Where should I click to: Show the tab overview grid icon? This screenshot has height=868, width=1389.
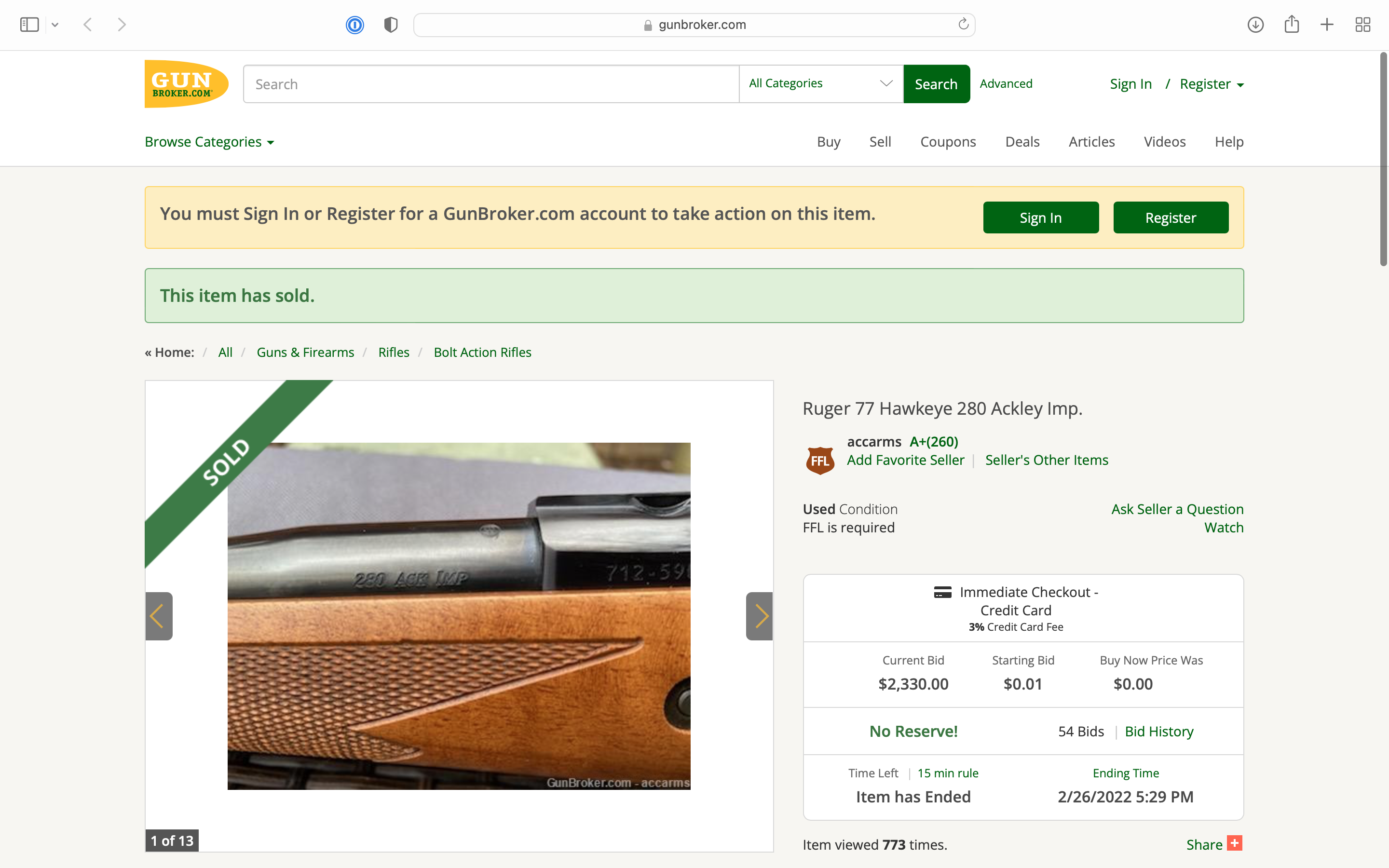tap(1362, 25)
